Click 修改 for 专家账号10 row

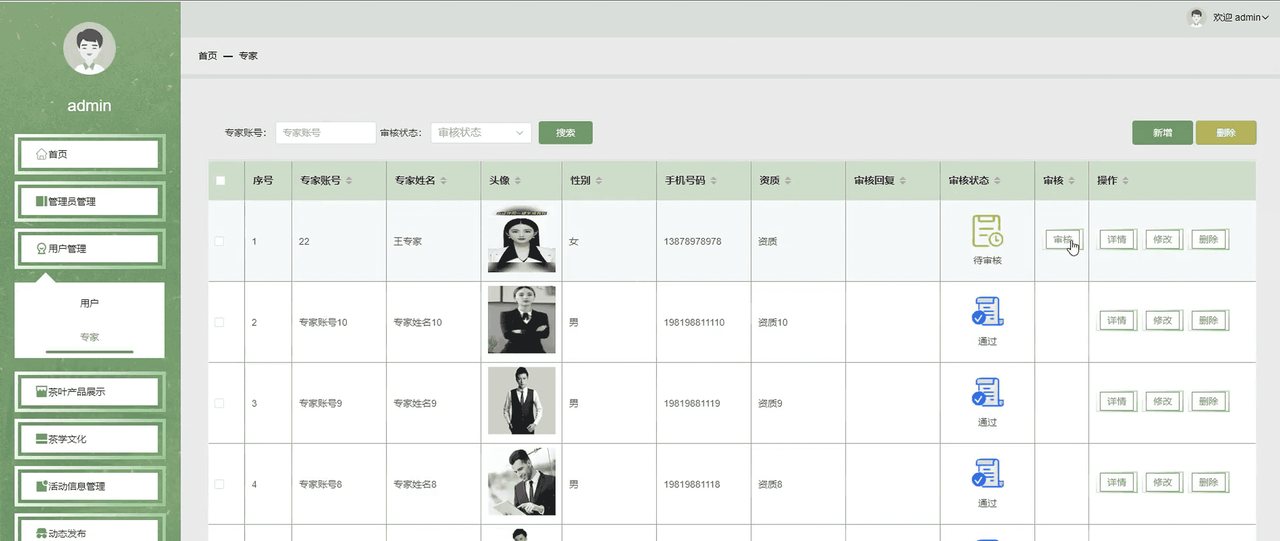(x=1163, y=321)
